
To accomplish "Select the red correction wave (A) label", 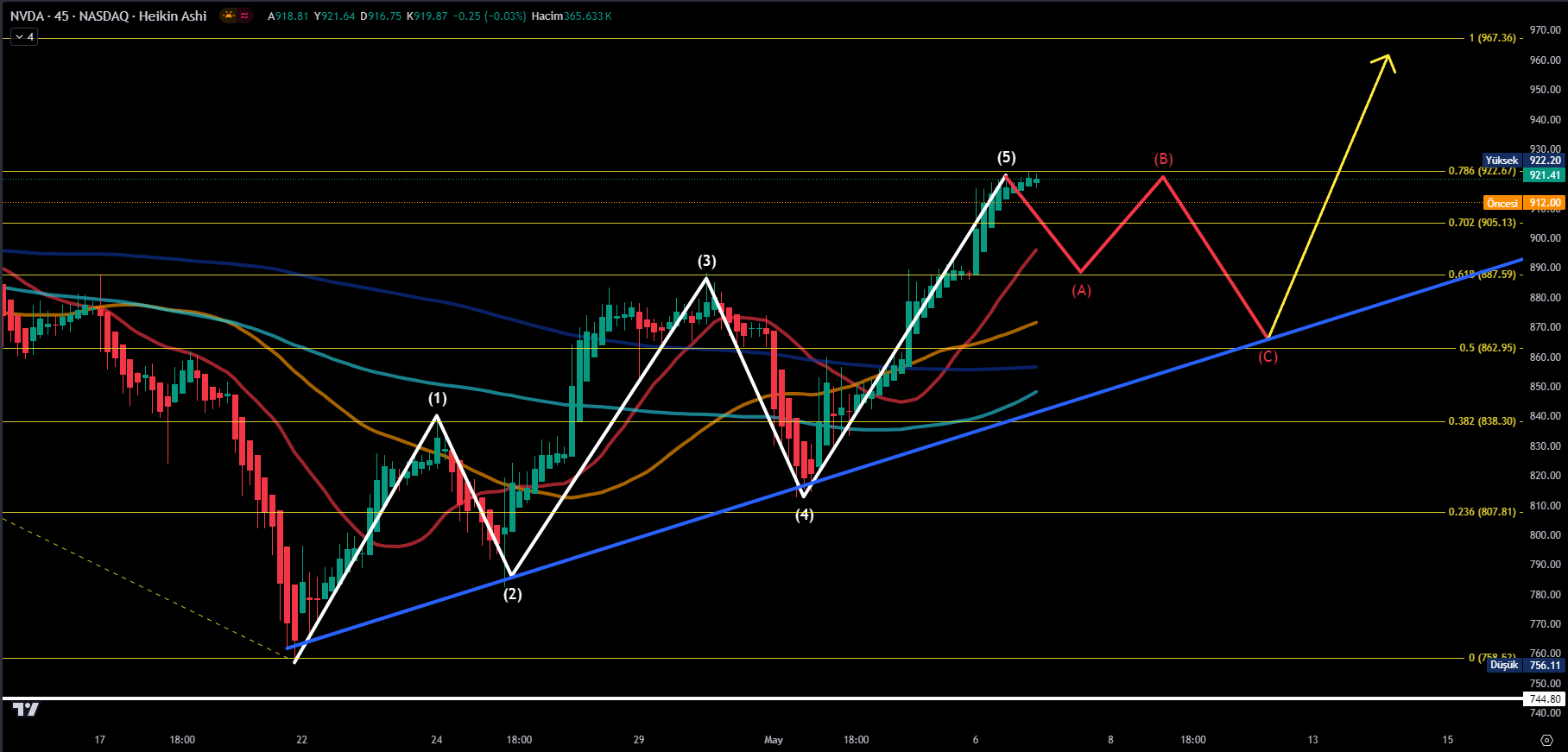I will (1082, 290).
